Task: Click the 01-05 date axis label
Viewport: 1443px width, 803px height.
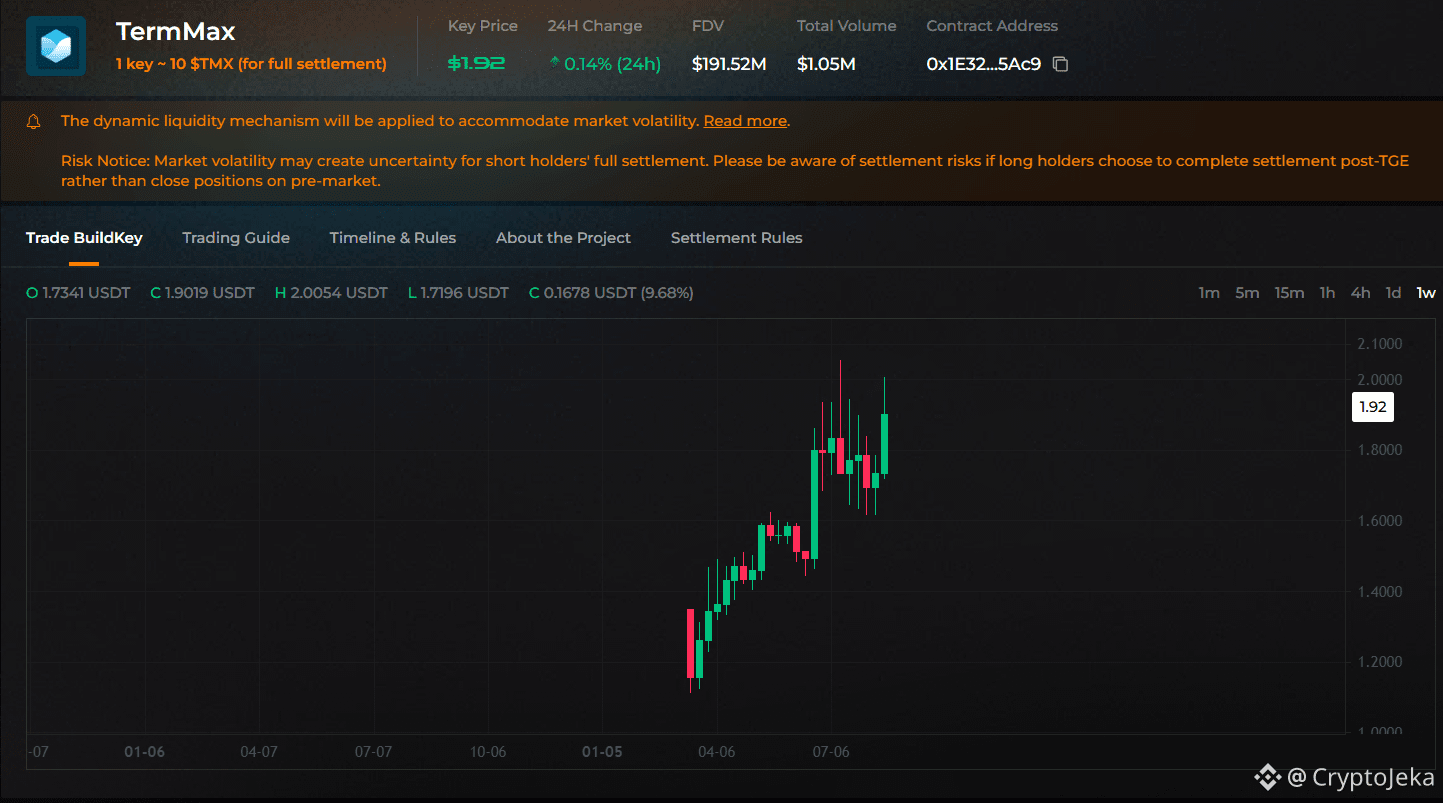Action: 602,752
